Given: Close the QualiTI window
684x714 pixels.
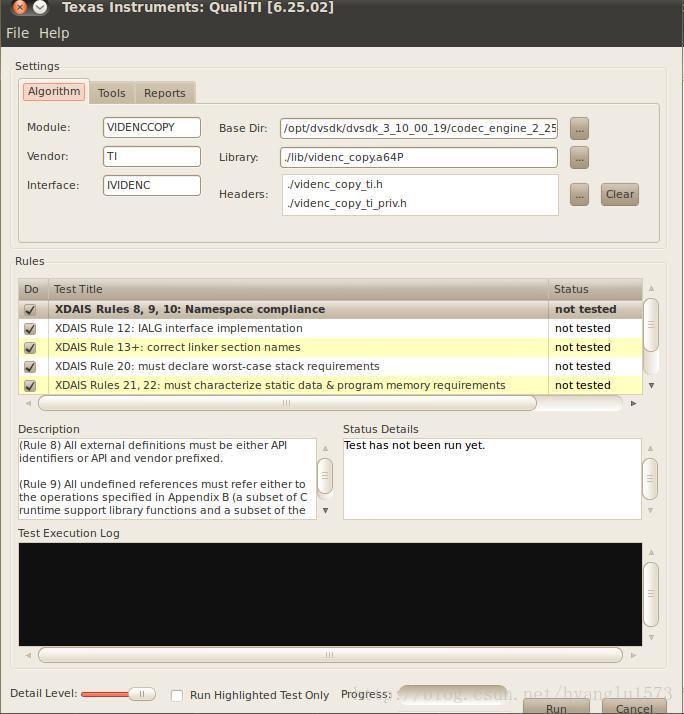Looking at the screenshot, I should click(x=20, y=7).
